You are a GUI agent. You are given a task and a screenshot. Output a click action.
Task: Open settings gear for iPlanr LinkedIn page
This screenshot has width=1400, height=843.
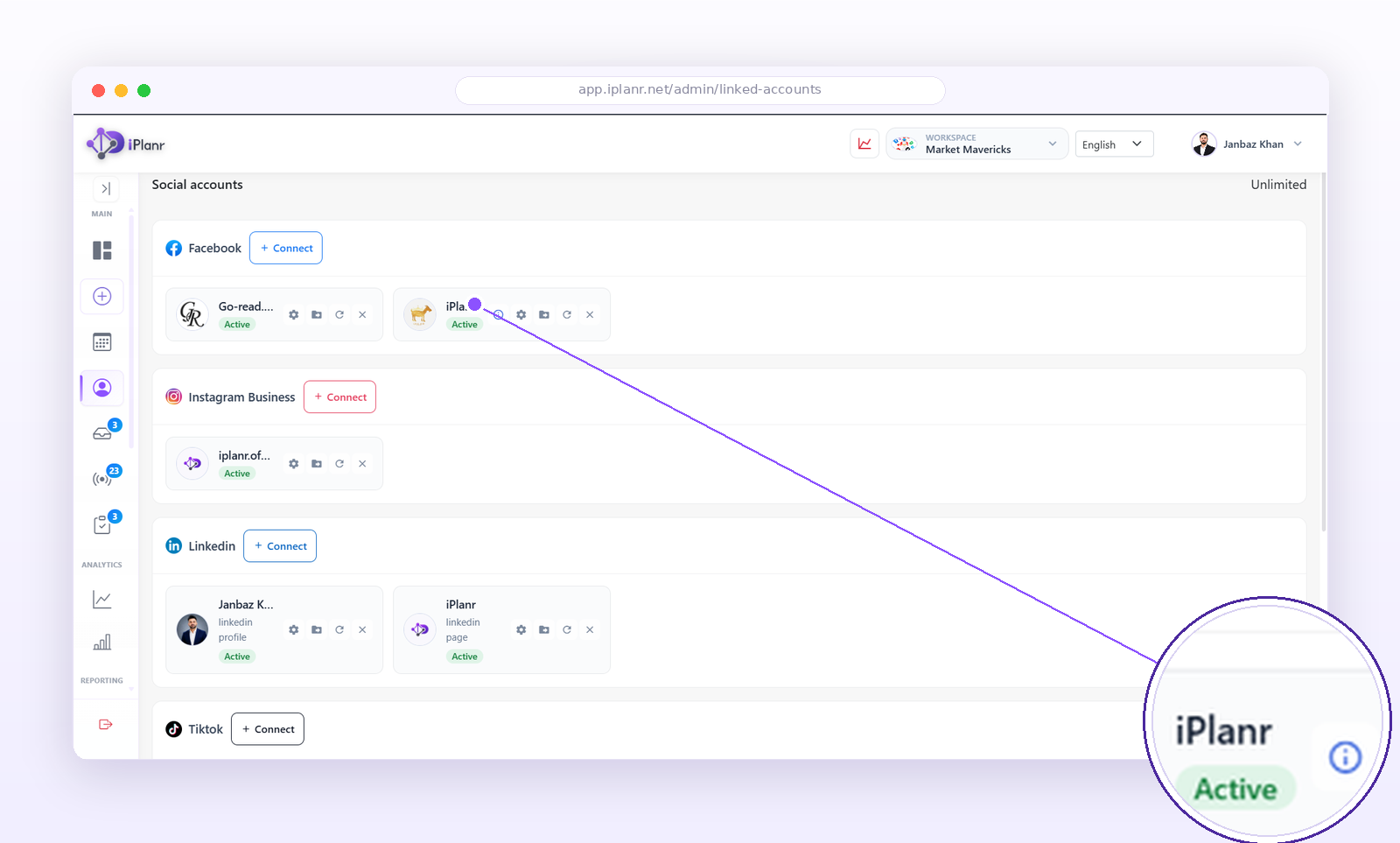[x=521, y=629]
